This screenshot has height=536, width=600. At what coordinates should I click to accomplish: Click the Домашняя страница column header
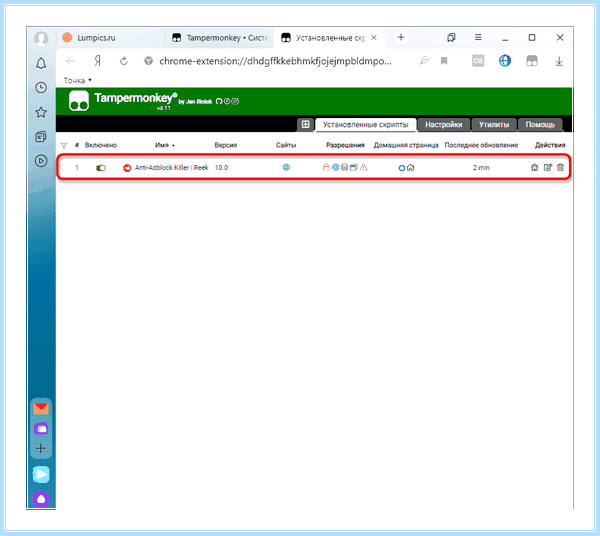406,145
